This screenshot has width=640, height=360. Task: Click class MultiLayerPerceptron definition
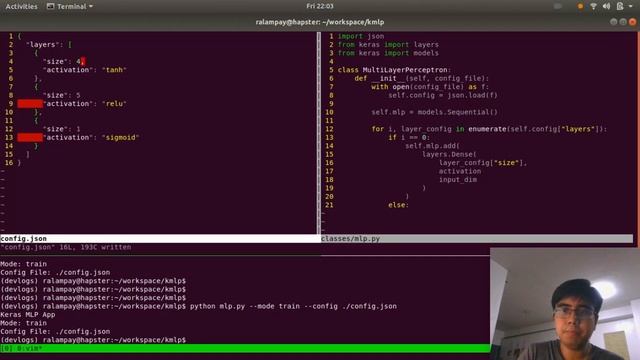[394, 70]
